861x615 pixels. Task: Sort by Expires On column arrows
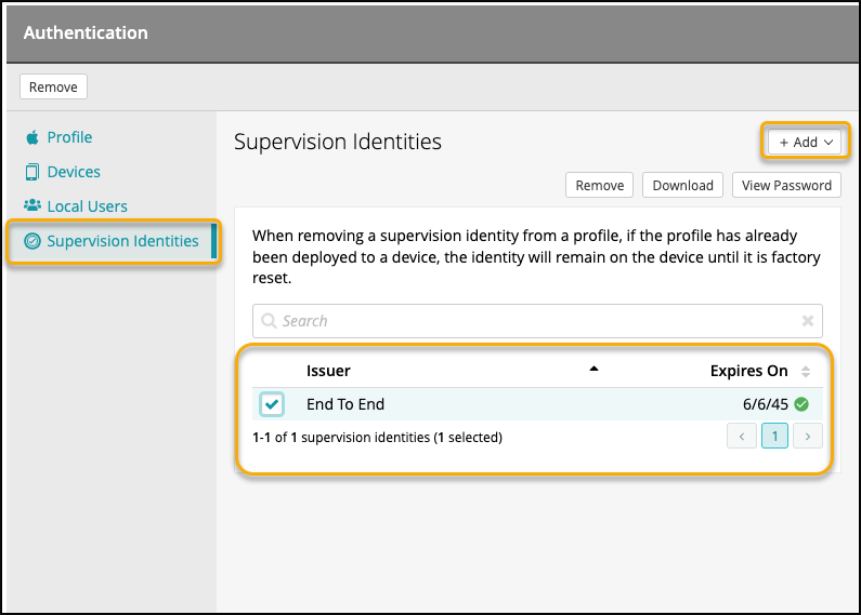point(806,371)
